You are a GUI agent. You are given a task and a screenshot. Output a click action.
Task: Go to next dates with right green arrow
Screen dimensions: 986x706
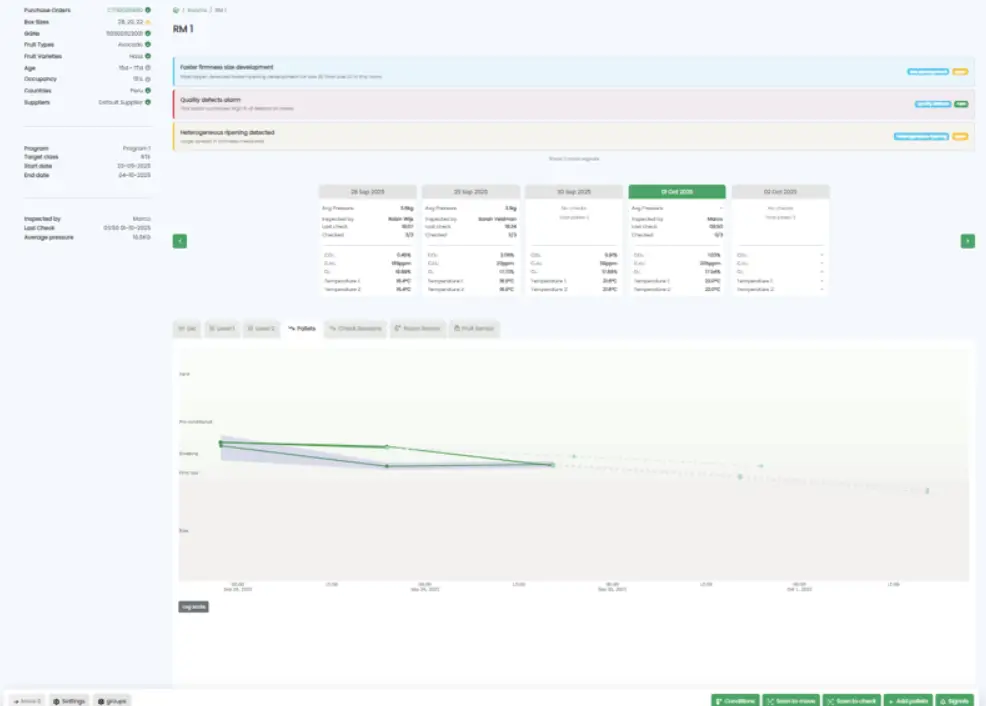(967, 241)
